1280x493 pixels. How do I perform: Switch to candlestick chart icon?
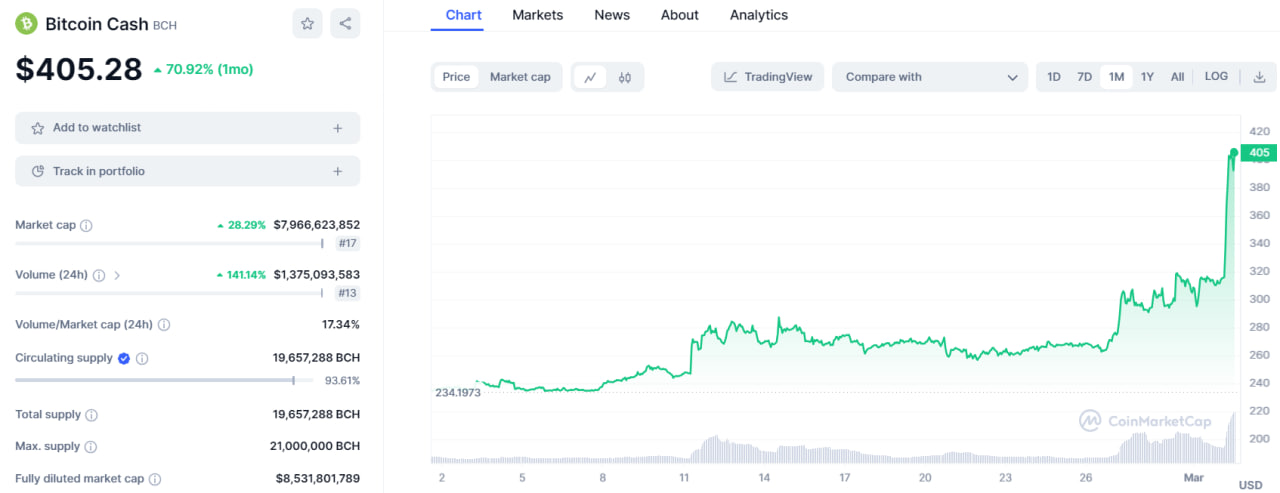pos(625,77)
